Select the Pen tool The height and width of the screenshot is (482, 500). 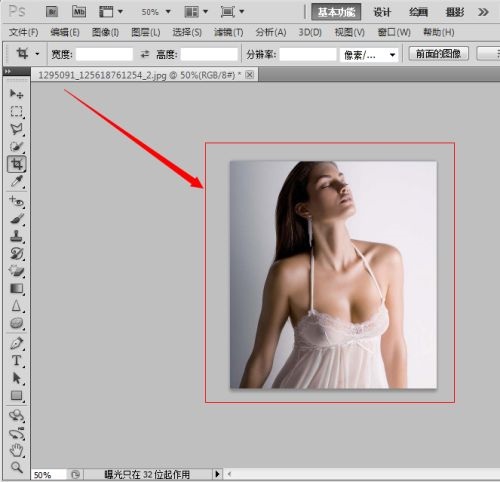(16, 343)
